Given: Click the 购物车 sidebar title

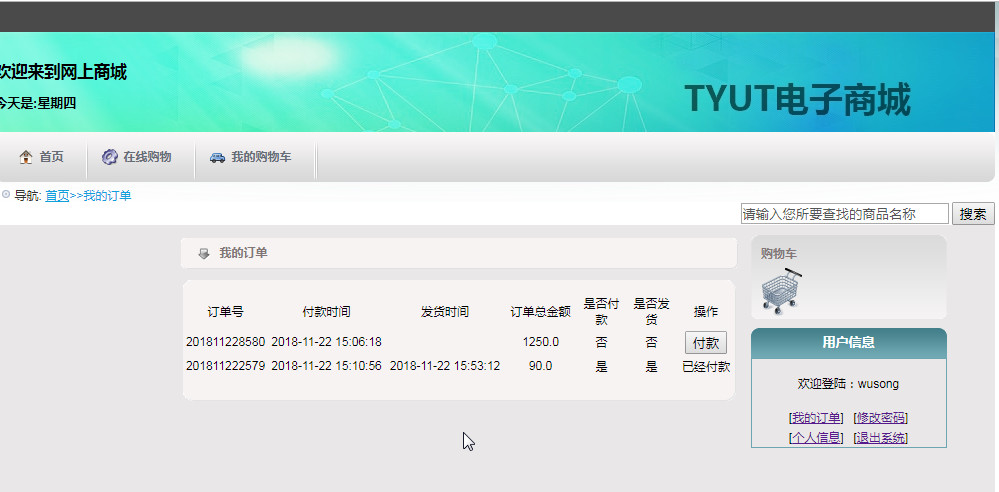Looking at the screenshot, I should point(779,254).
